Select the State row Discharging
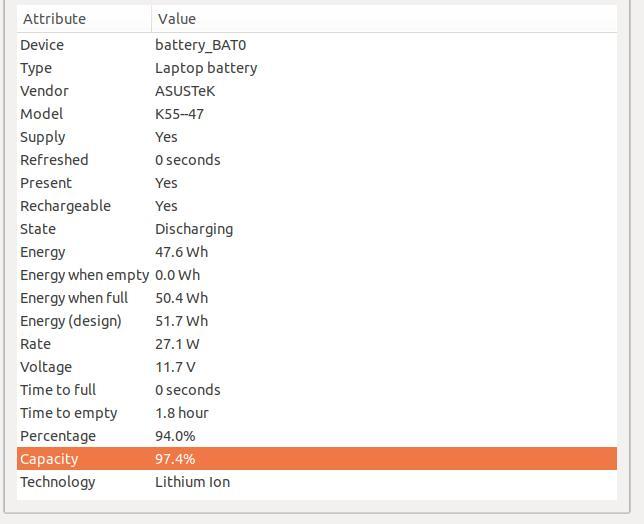This screenshot has width=644, height=524. (x=317, y=229)
